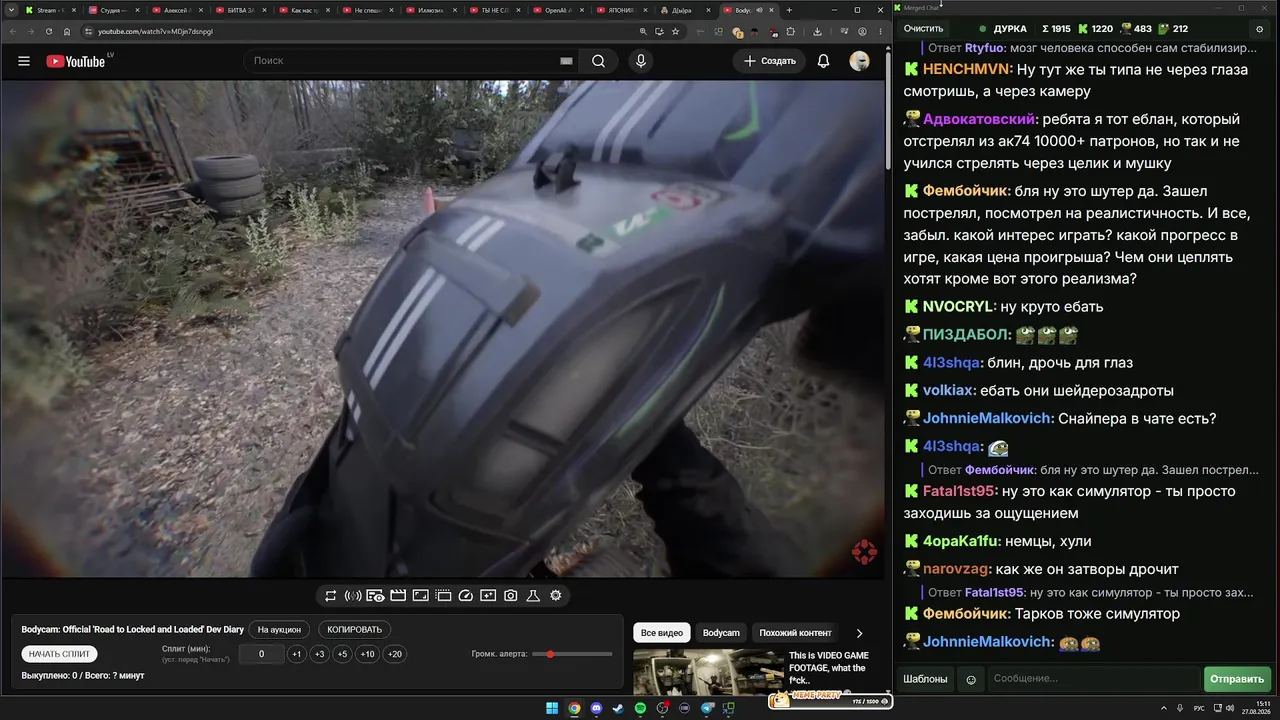Image resolution: width=1280 pixels, height=720 pixels.
Task: Click username HENCHMVN in chat
Action: [966, 70]
